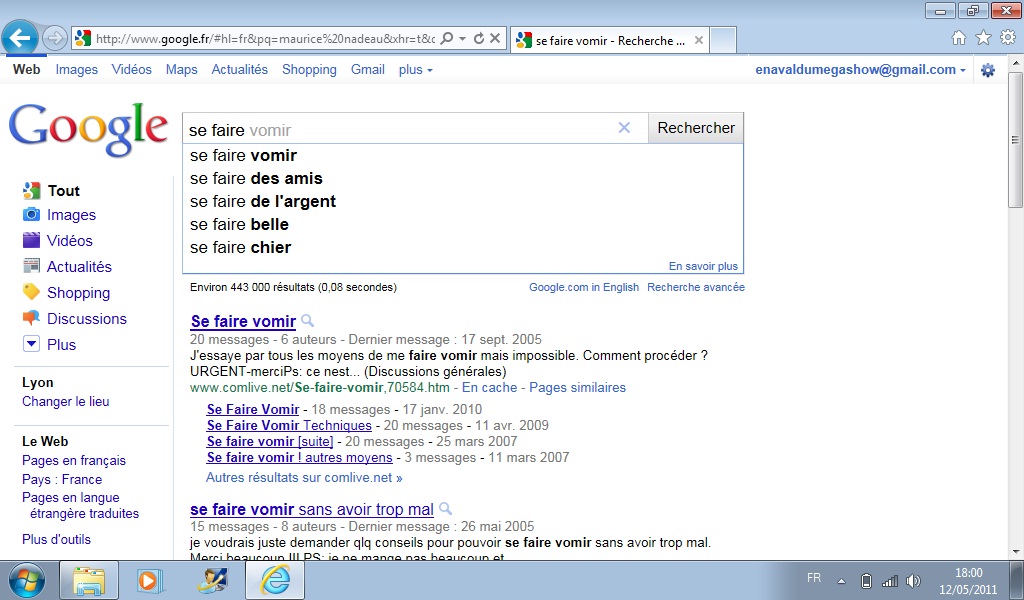Preview second result with magnifier icon

(x=445, y=508)
